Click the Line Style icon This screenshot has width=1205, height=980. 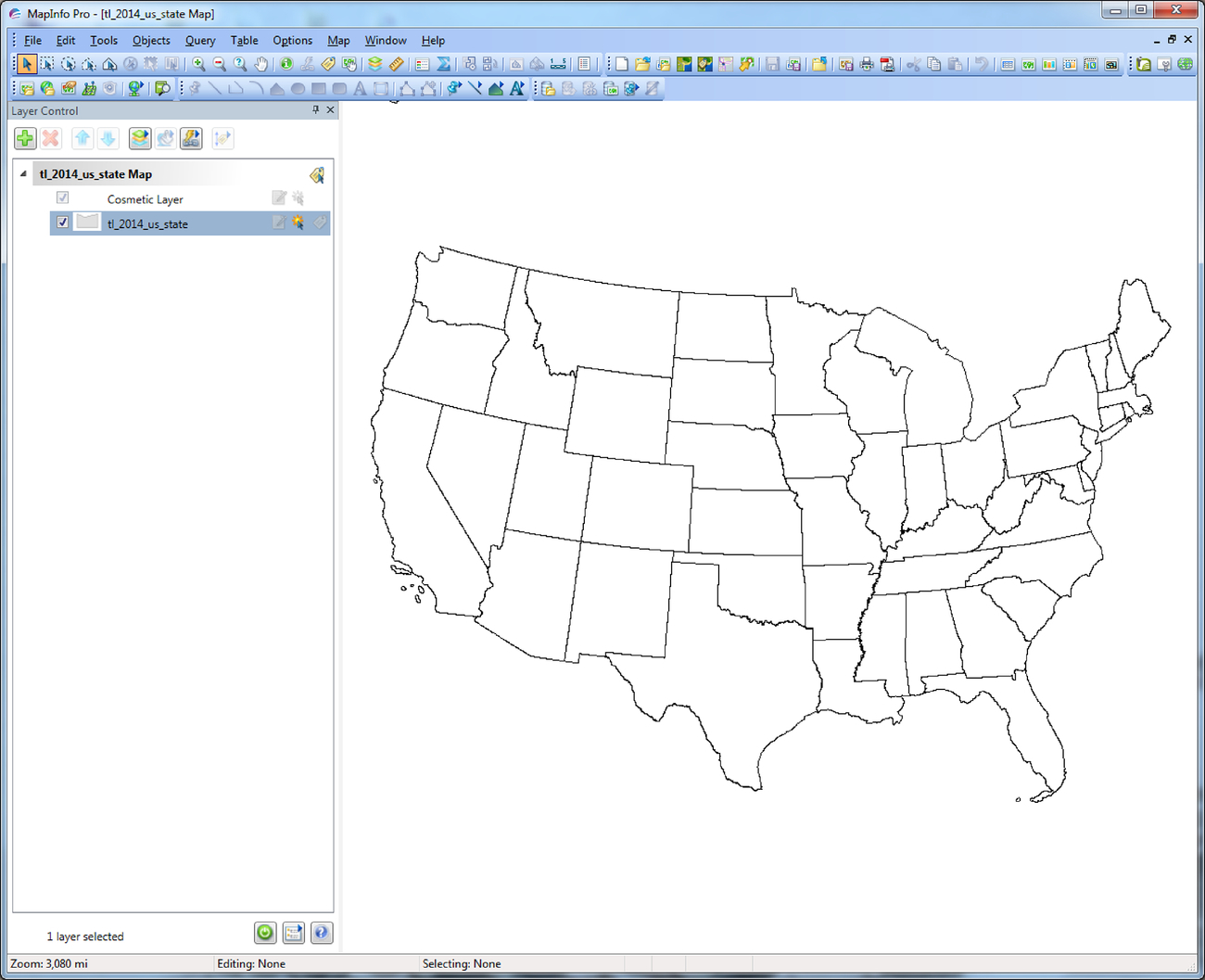(x=475, y=88)
